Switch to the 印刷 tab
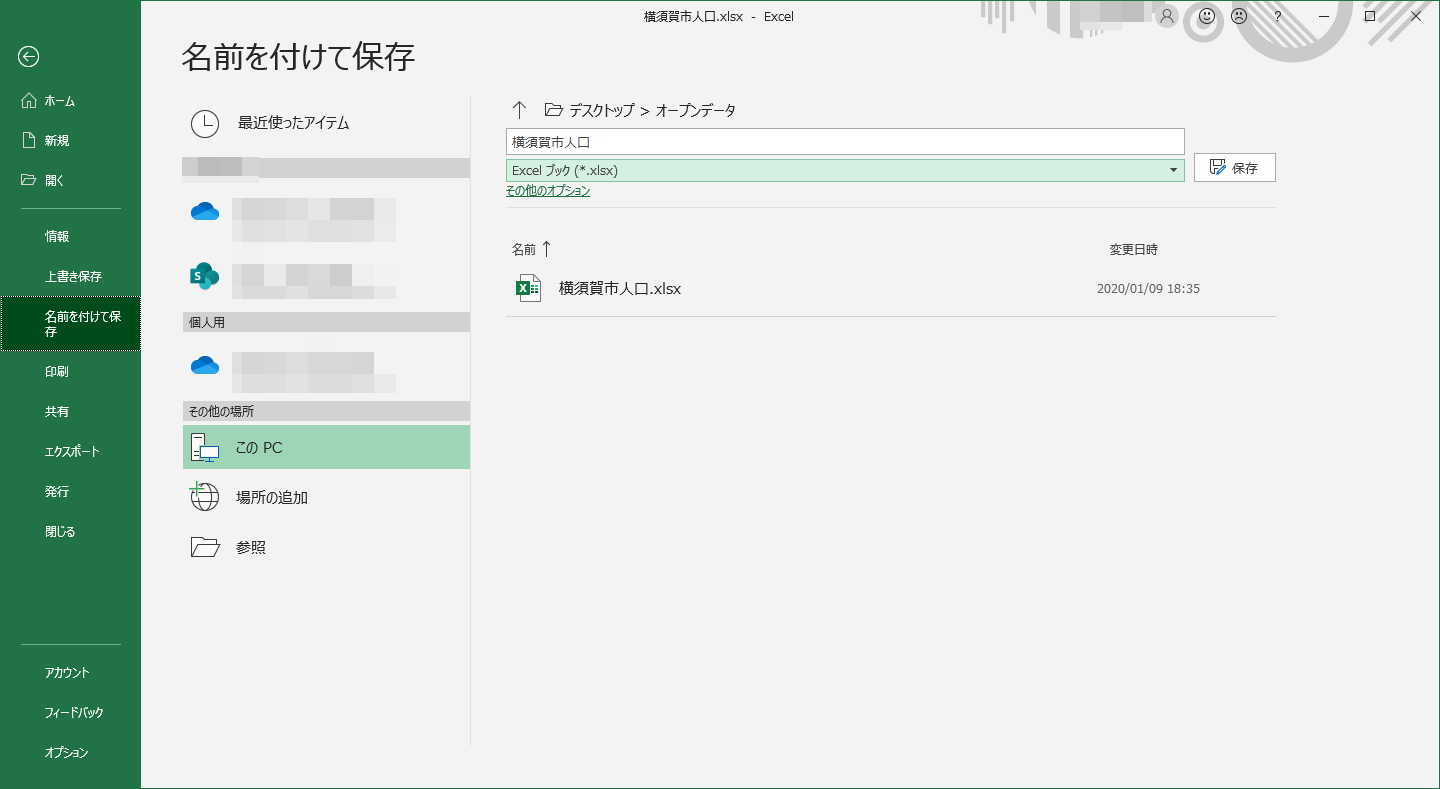 (x=57, y=372)
